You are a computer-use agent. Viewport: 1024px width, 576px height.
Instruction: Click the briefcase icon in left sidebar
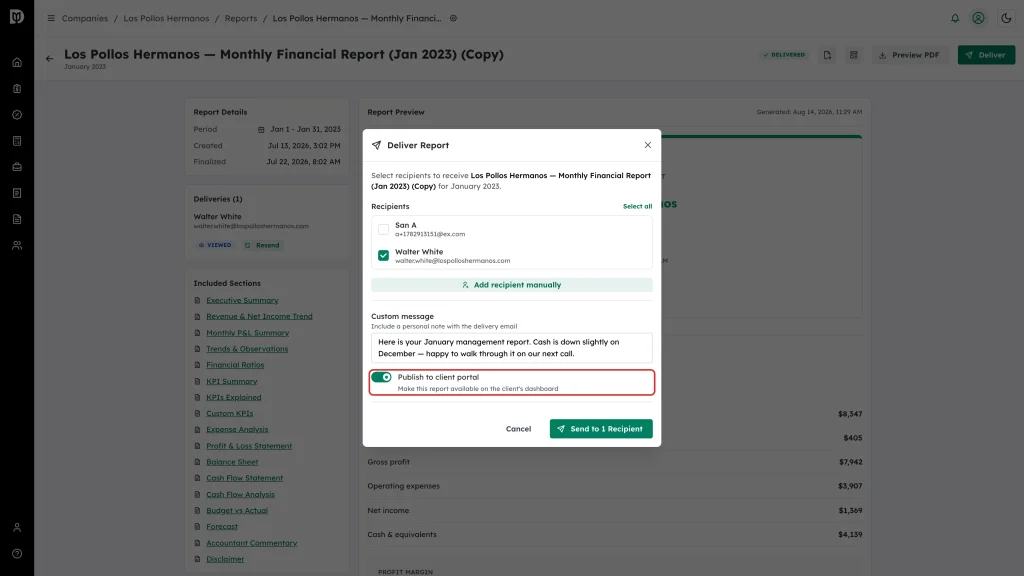(17, 167)
